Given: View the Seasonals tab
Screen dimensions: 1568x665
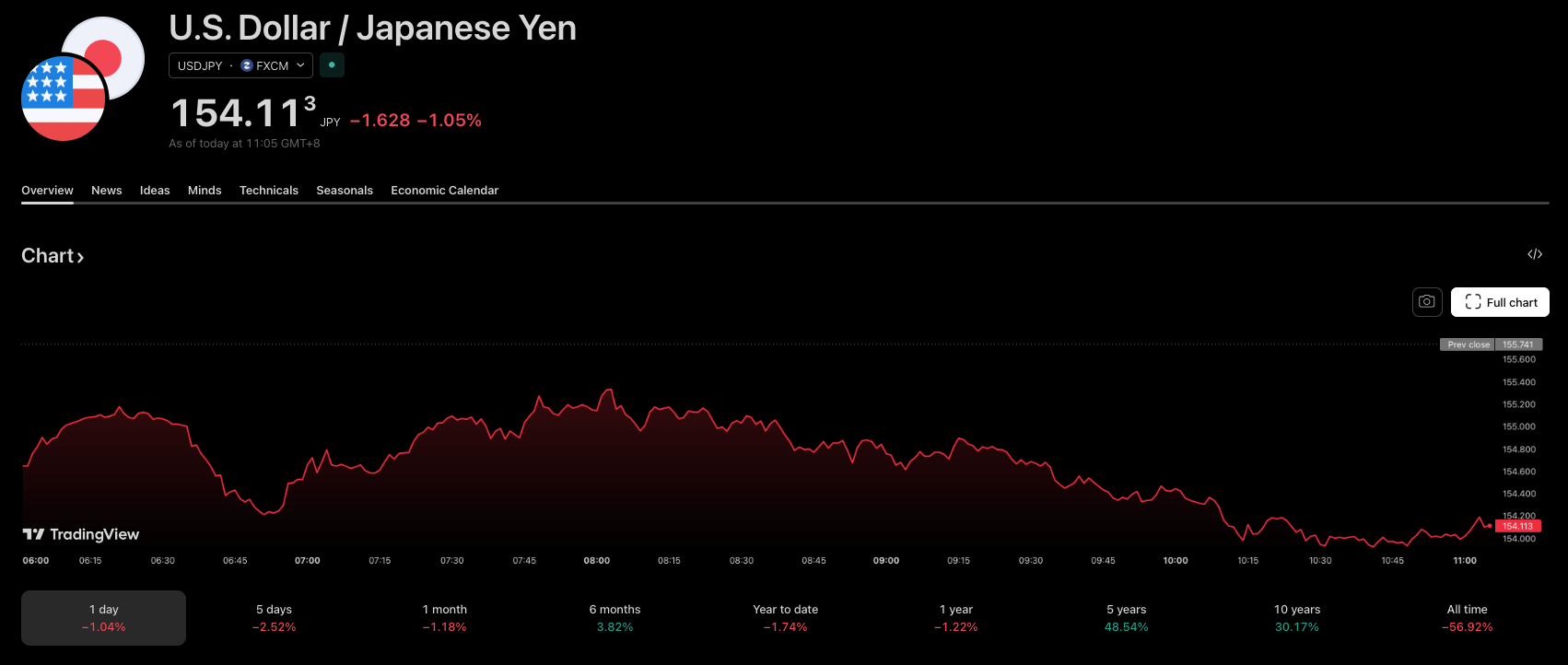Looking at the screenshot, I should pos(345,191).
